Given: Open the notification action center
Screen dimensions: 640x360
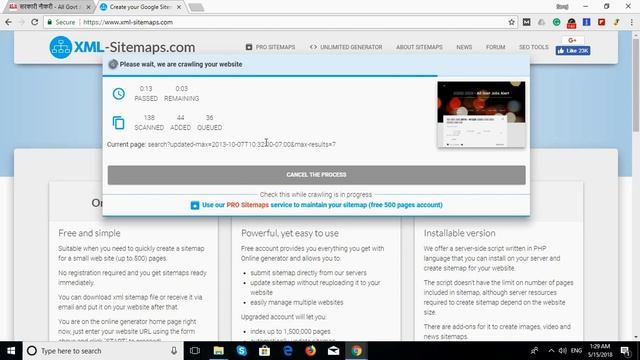Looking at the screenshot, I should [x=625, y=351].
